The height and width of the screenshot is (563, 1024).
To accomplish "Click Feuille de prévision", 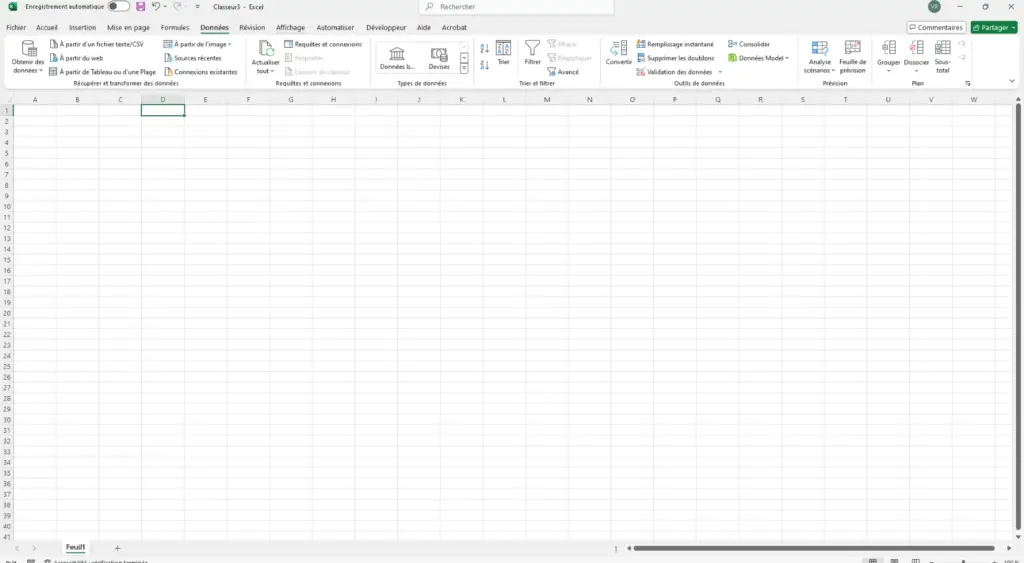I will pos(852,57).
